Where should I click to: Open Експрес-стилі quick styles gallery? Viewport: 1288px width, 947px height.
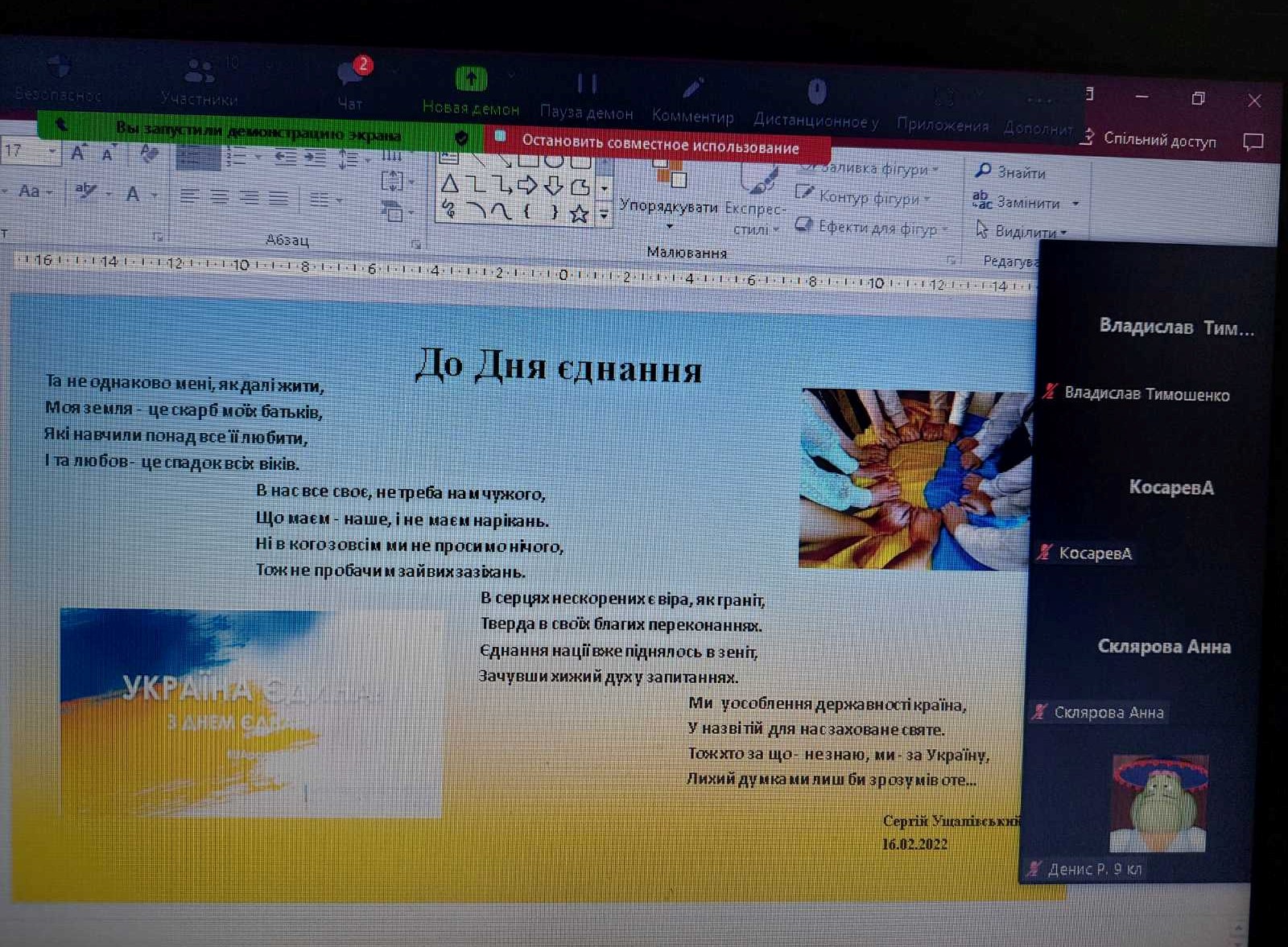pos(755,201)
